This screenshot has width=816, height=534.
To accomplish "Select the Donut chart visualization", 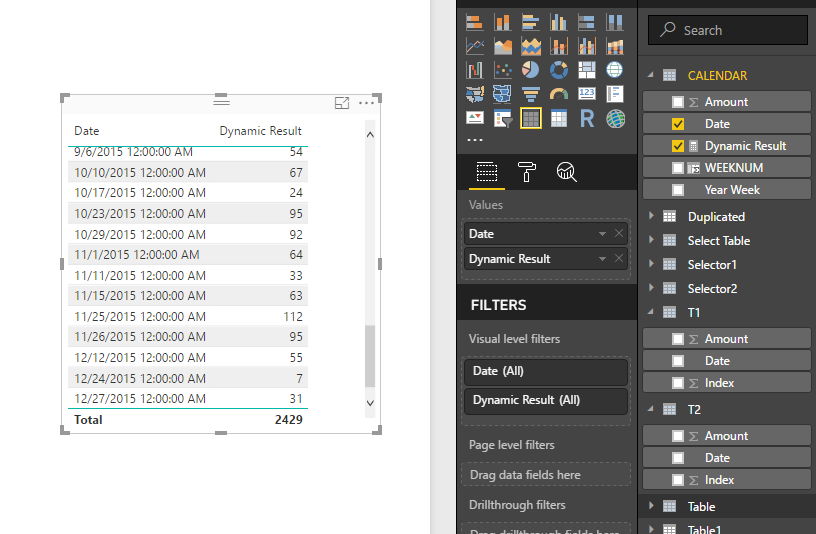I will 559,70.
